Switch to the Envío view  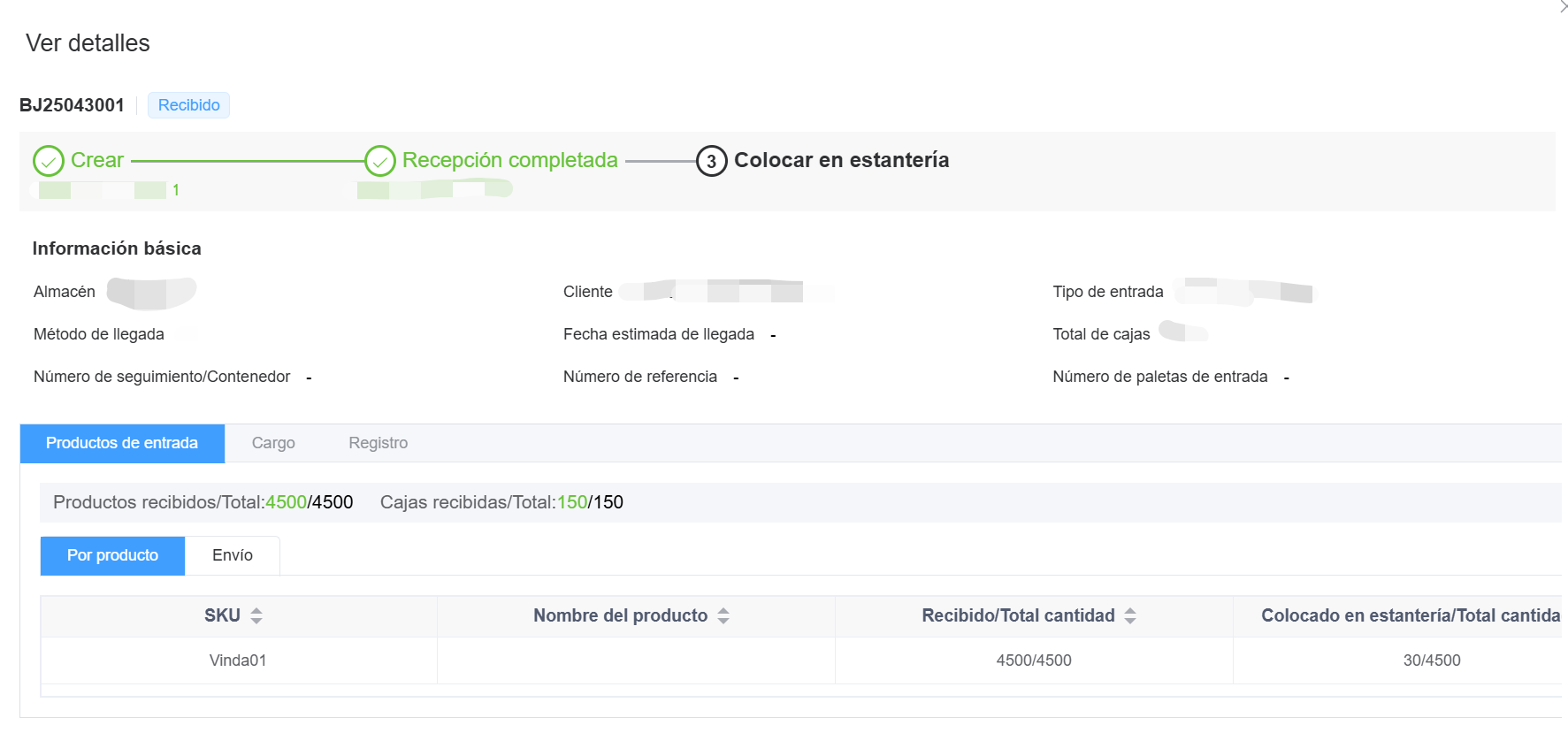(x=233, y=555)
